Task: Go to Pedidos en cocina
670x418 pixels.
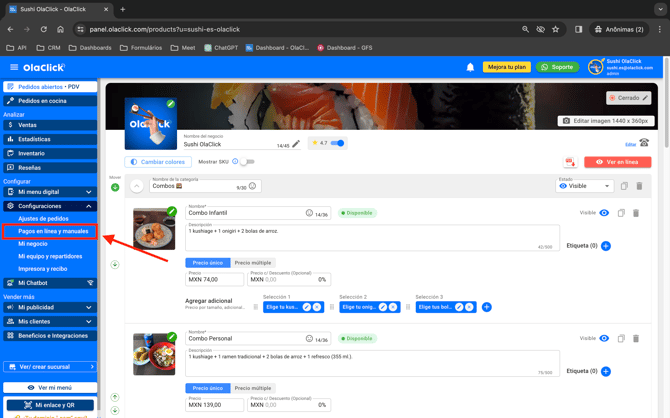Action: tap(50, 101)
